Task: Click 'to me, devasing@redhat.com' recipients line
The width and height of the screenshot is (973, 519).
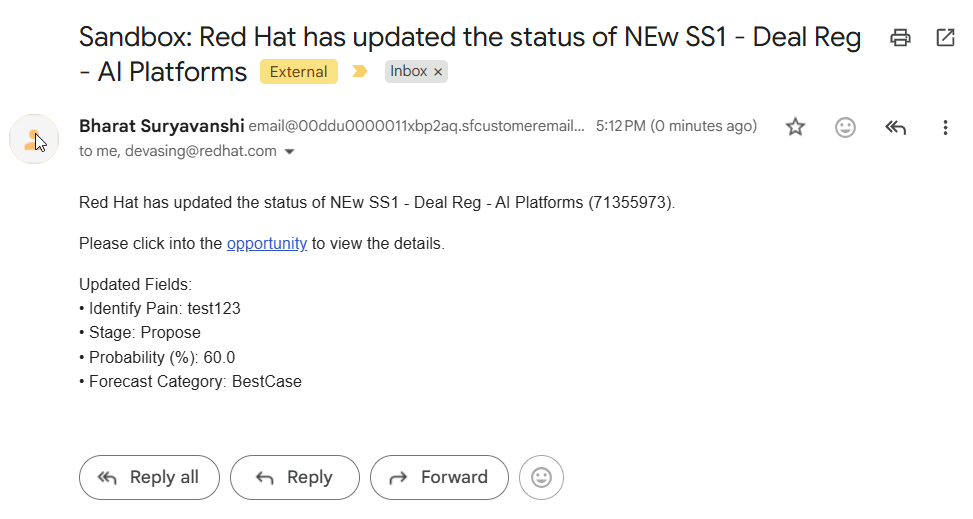Action: point(177,151)
